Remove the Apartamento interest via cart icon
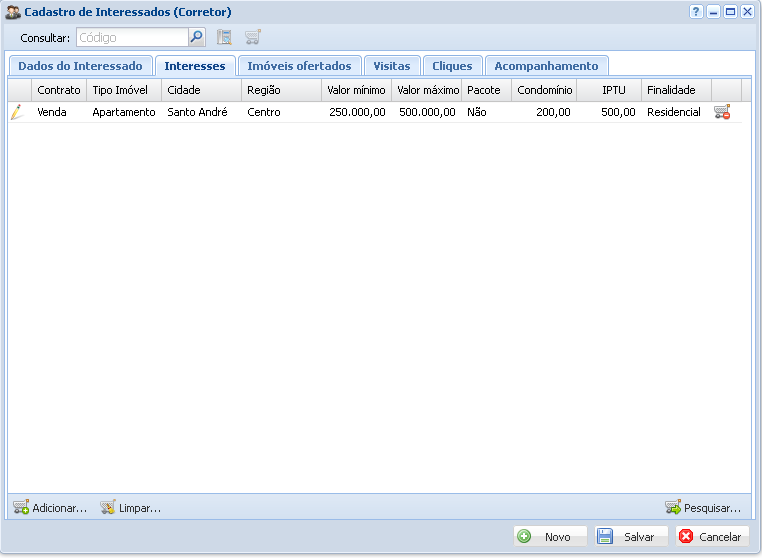The width and height of the screenshot is (762, 558). point(721,113)
